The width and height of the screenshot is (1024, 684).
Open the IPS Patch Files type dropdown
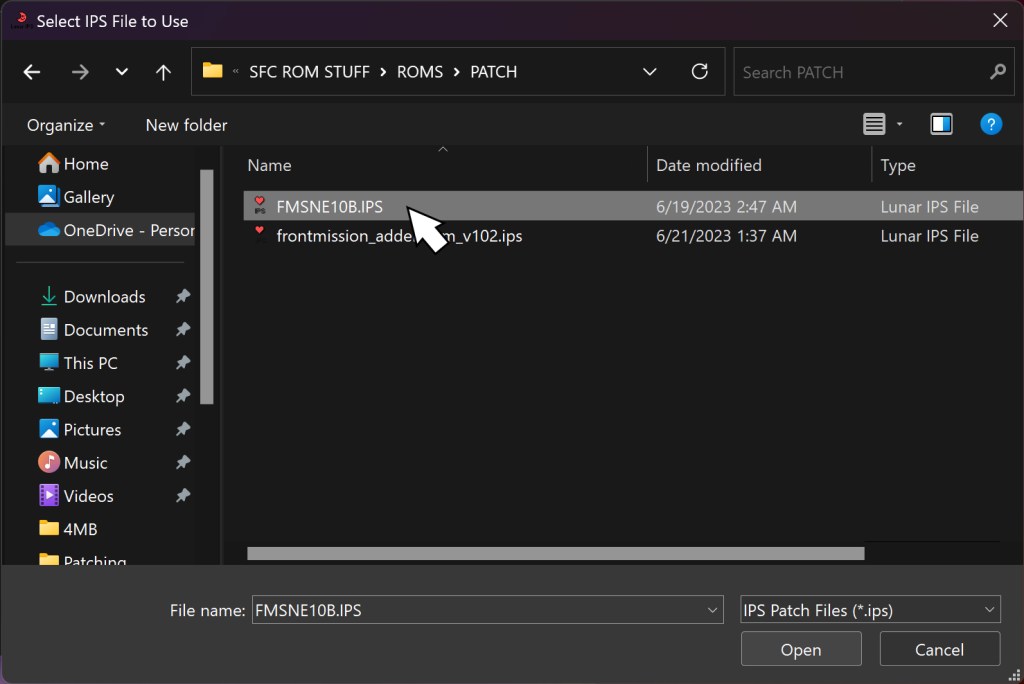(x=868, y=610)
